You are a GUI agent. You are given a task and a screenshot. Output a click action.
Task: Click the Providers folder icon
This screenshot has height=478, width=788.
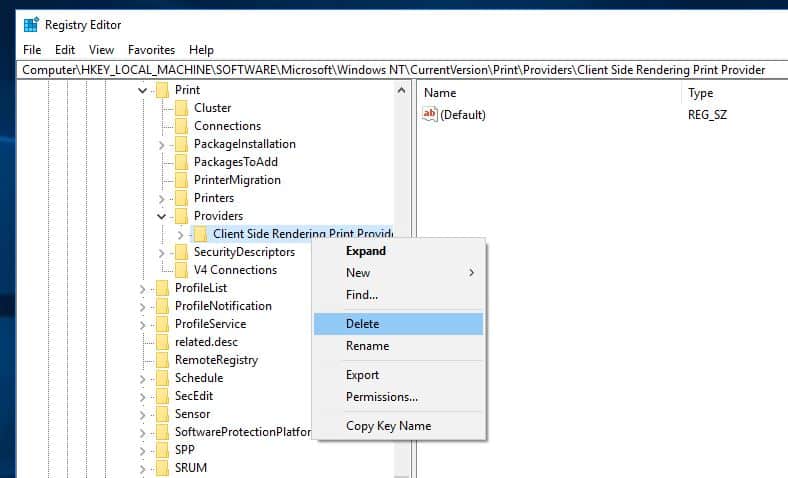click(181, 216)
